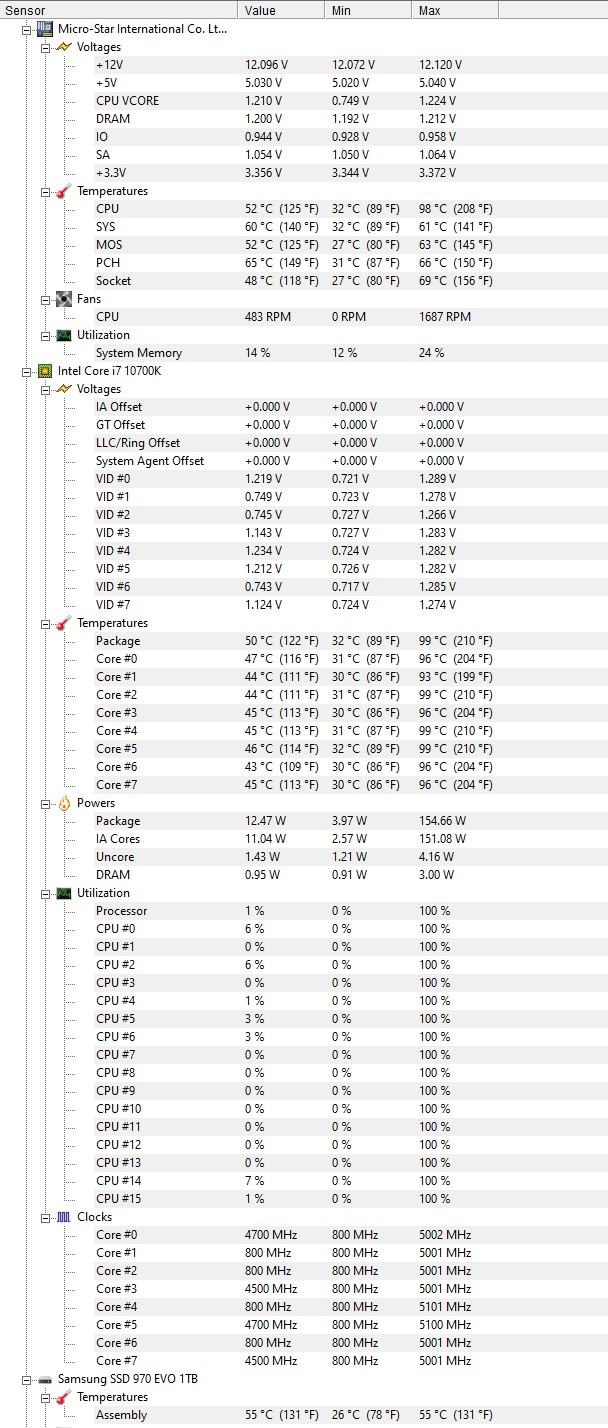
Task: Collapse the Intel Core i7 10700K node
Action: pyautogui.click(x=27, y=371)
